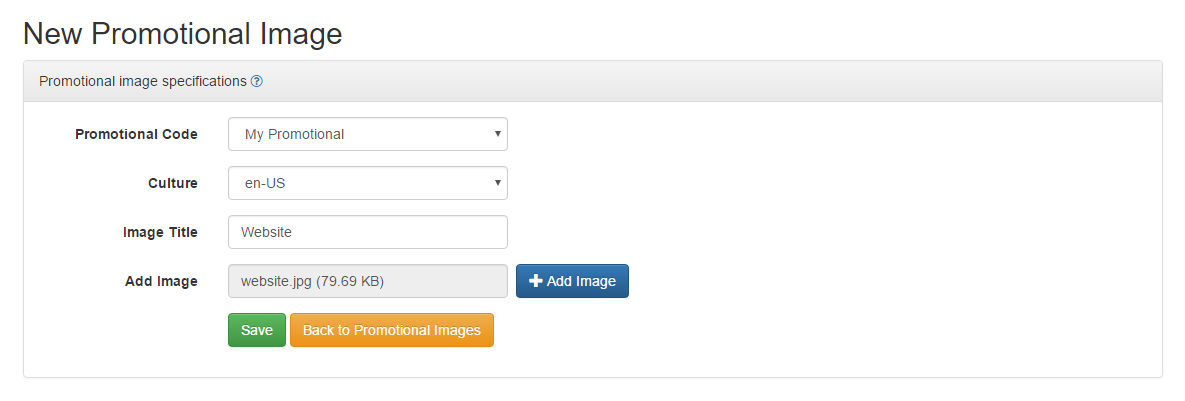Click the website.jpg (79.69 KB) file field

click(368, 281)
